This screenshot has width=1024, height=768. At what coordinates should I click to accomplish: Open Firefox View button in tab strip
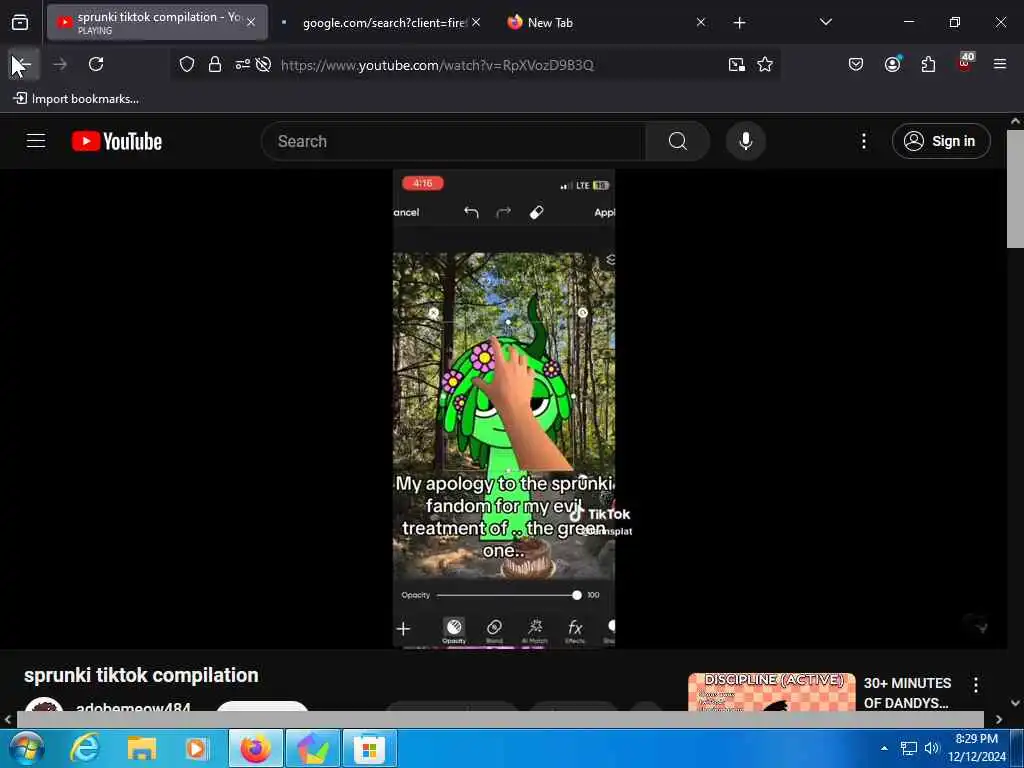(20, 23)
